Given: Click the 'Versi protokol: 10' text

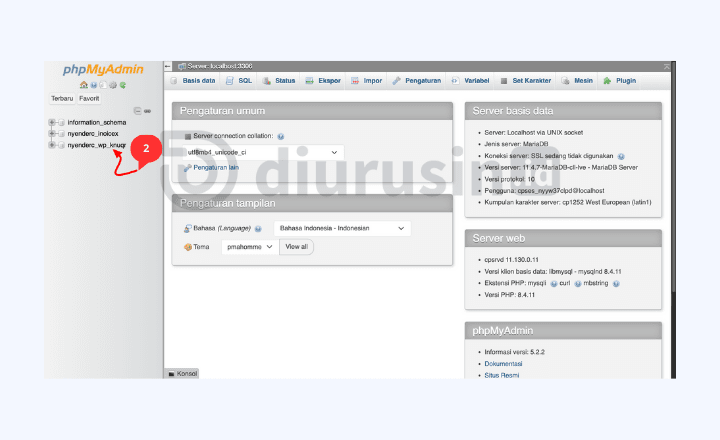Looking at the screenshot, I should coord(509,179).
